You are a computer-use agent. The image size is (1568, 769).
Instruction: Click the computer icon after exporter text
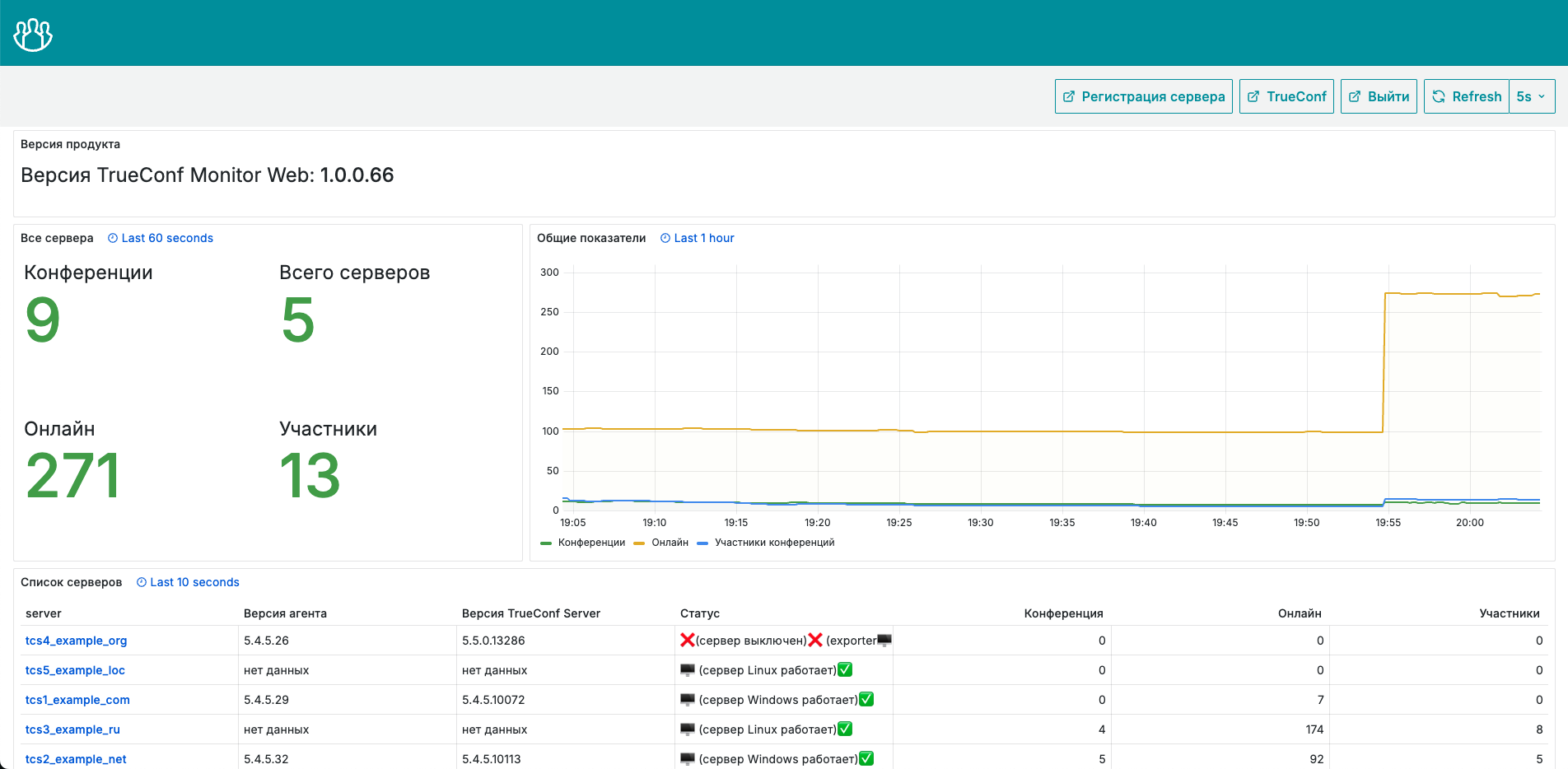coord(884,640)
